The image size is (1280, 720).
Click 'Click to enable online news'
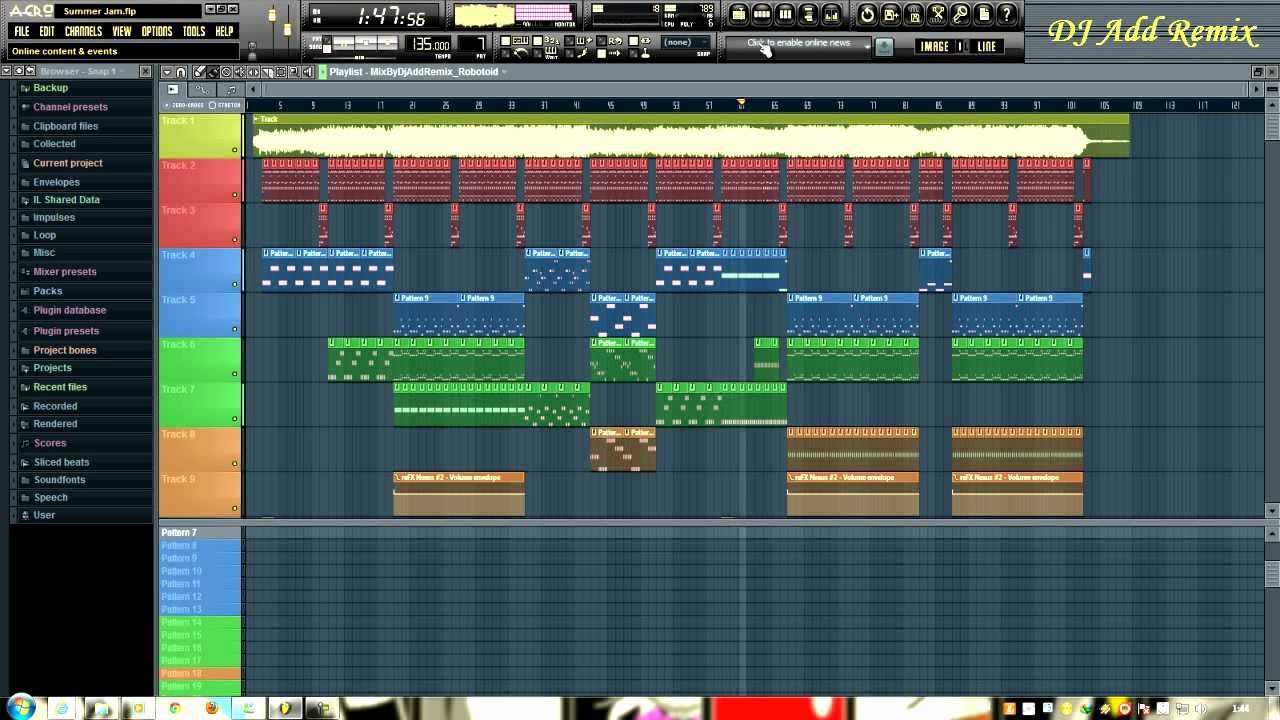tap(799, 43)
